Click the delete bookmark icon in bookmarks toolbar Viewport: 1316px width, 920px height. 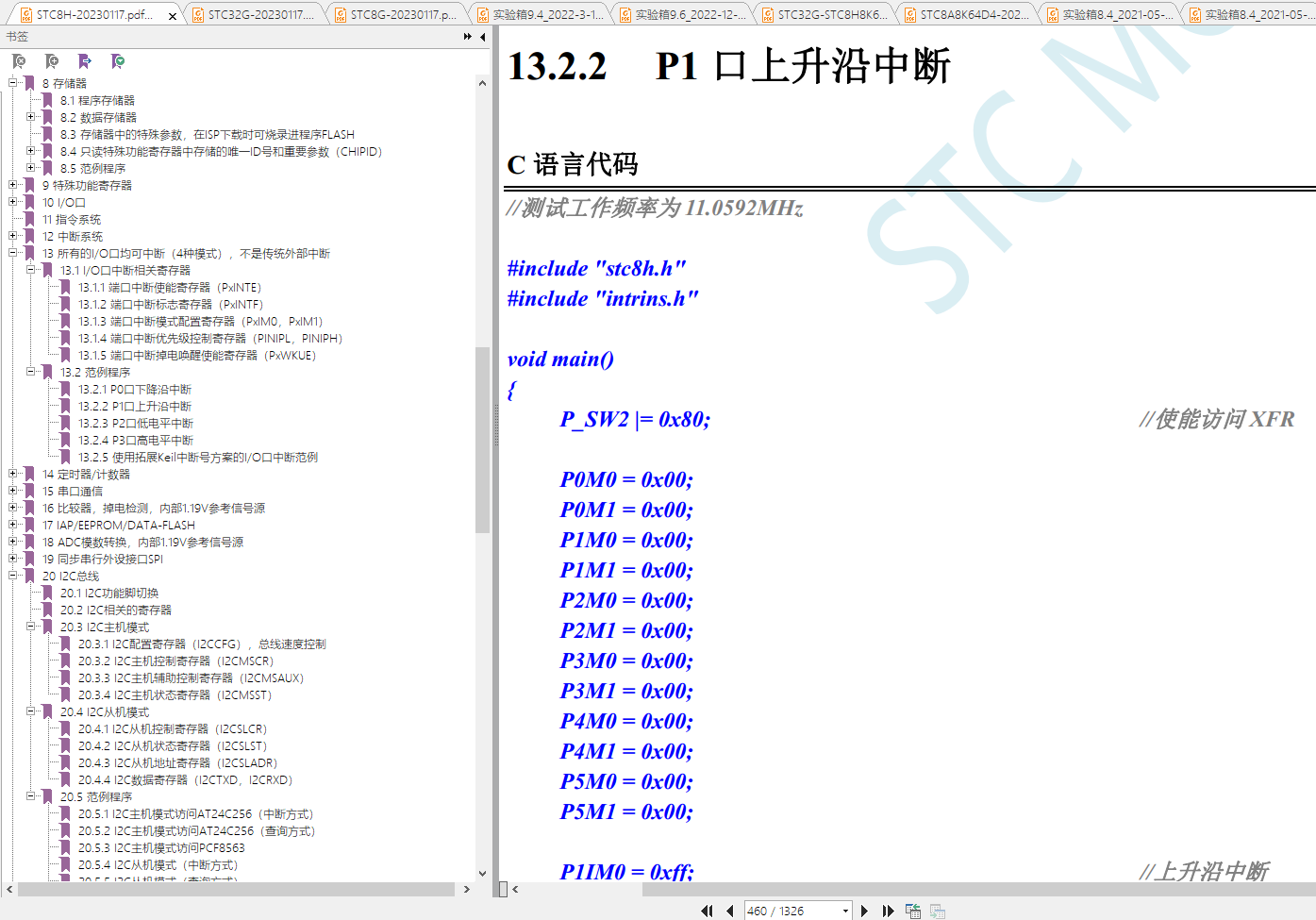coord(19,61)
